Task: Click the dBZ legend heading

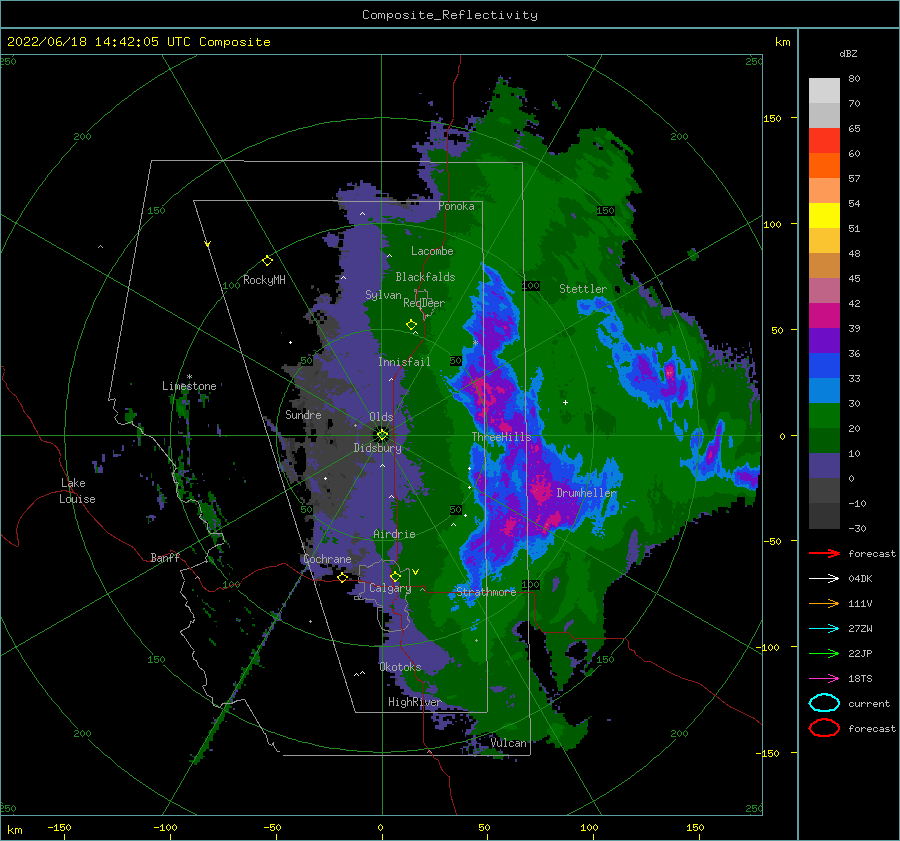Action: coord(848,53)
